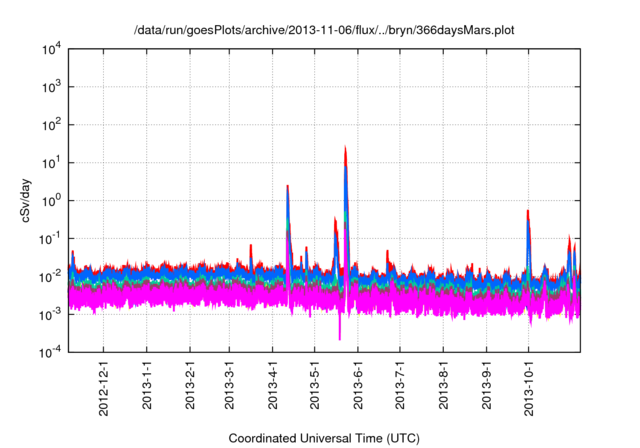The width and height of the screenshot is (640, 448).
Task: Click the 10^0 y-axis tick label
Action: click(x=51, y=201)
